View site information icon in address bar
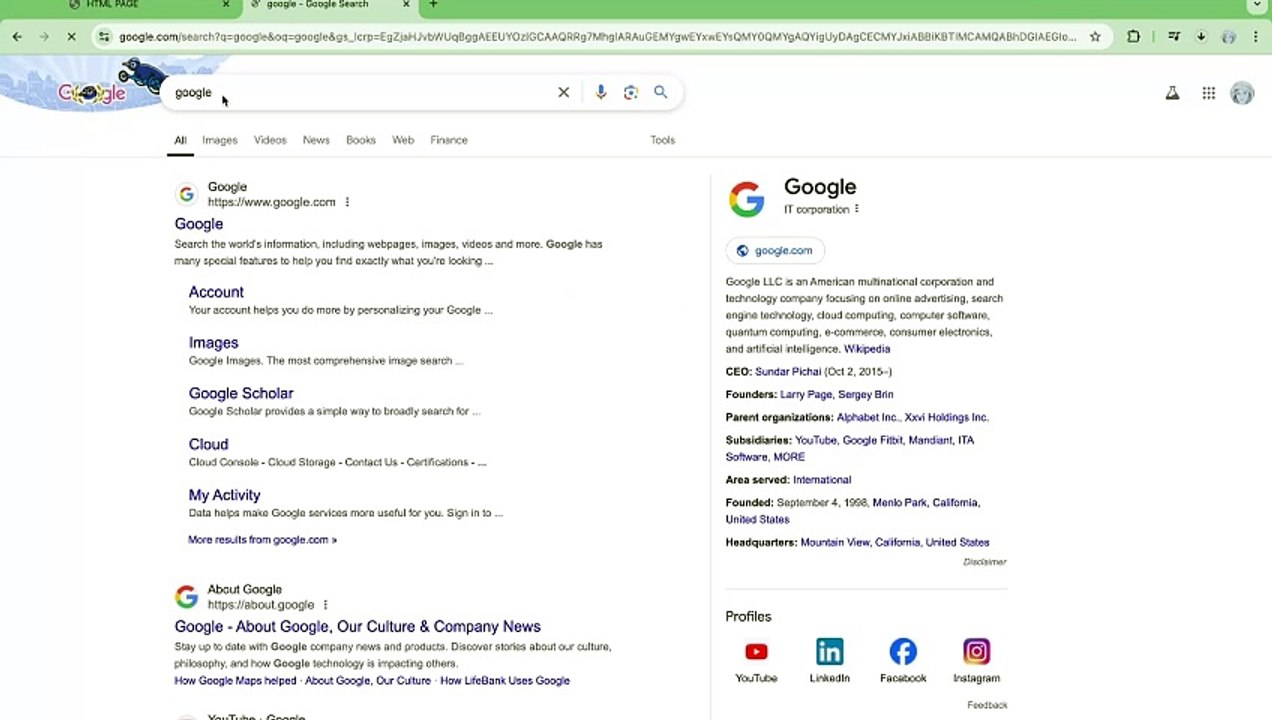 click(x=104, y=37)
